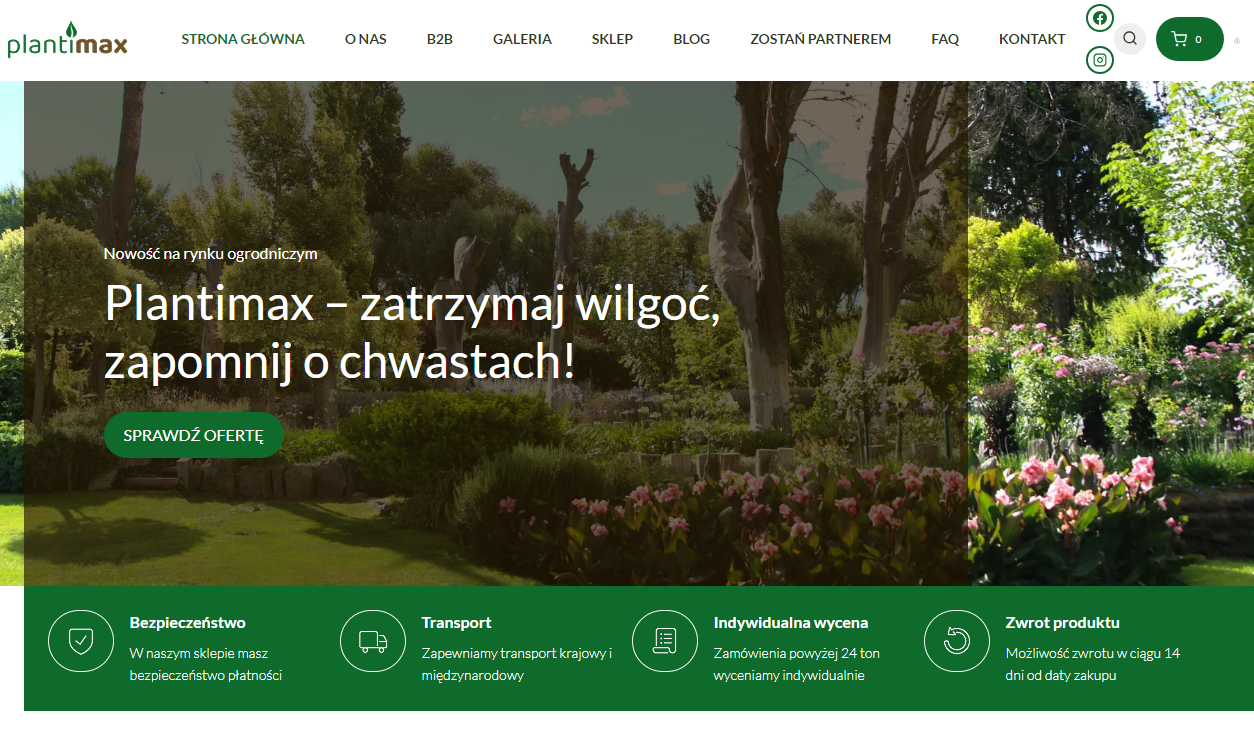This screenshot has height=734, width=1254.
Task: Open the shopping cart button
Action: coord(1190,39)
